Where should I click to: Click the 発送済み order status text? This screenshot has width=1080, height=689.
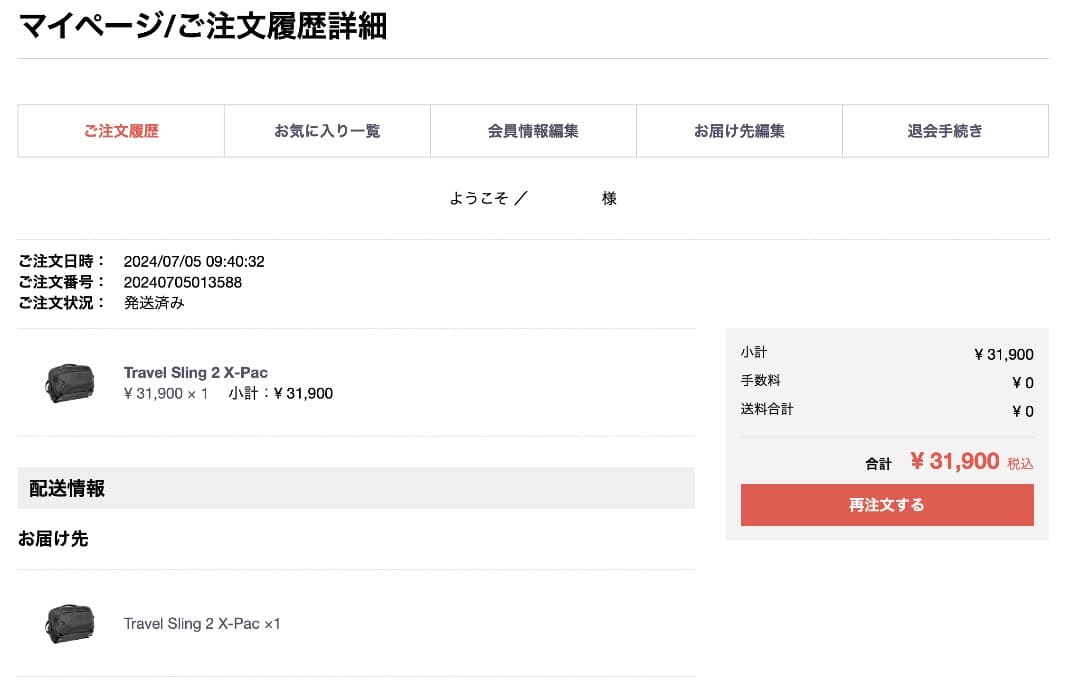pyautogui.click(x=153, y=302)
